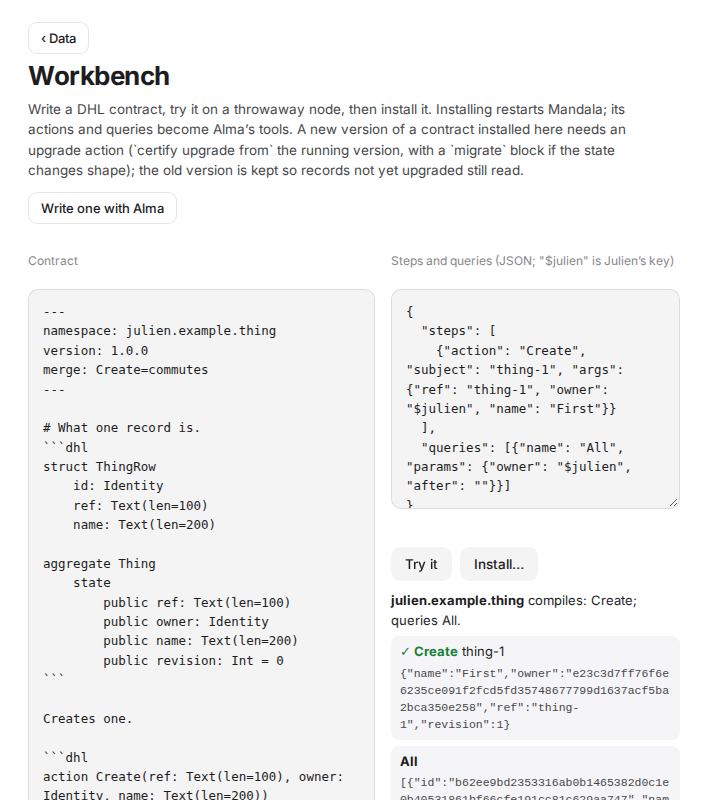The height and width of the screenshot is (800, 708).
Task: Go back to the Data page
Action: 58,38
